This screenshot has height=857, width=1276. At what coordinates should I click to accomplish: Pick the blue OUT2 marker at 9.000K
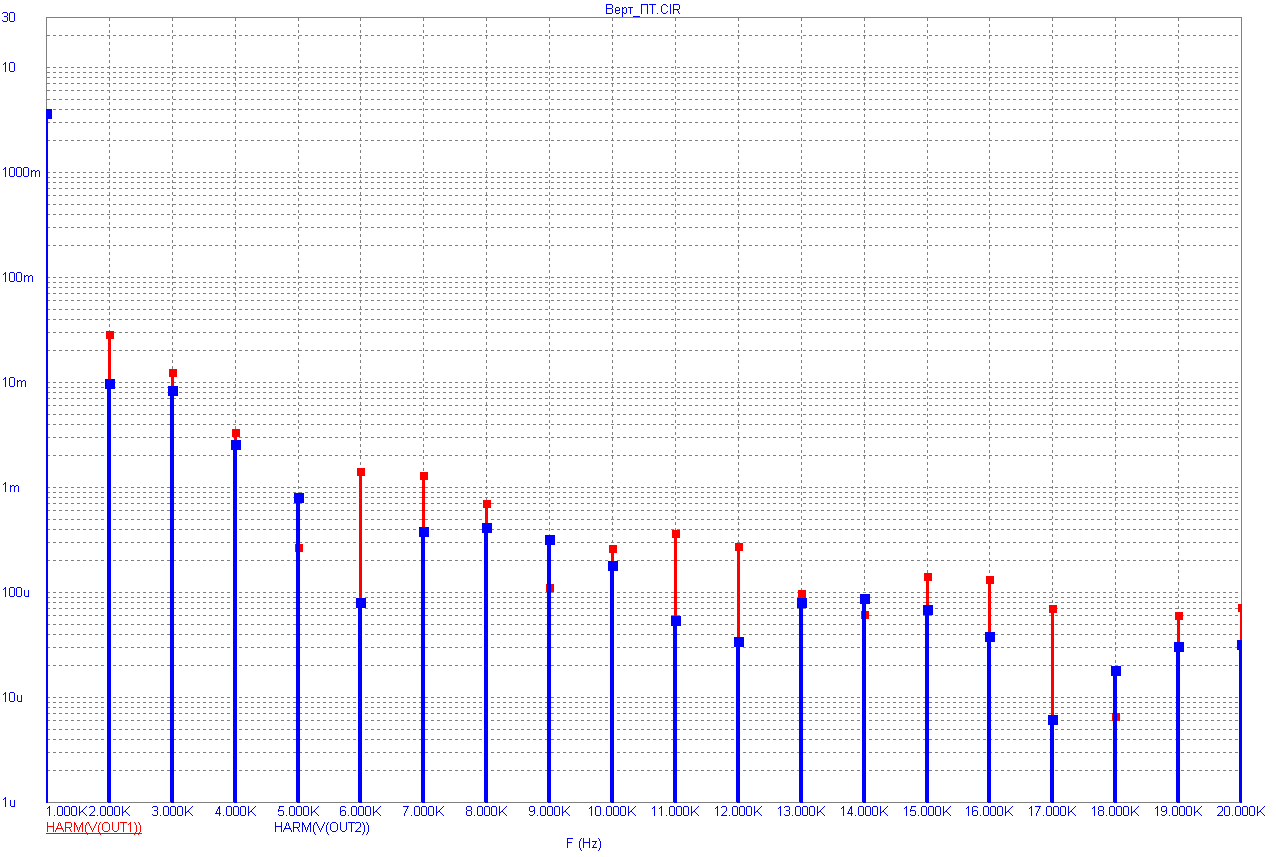coord(550,540)
